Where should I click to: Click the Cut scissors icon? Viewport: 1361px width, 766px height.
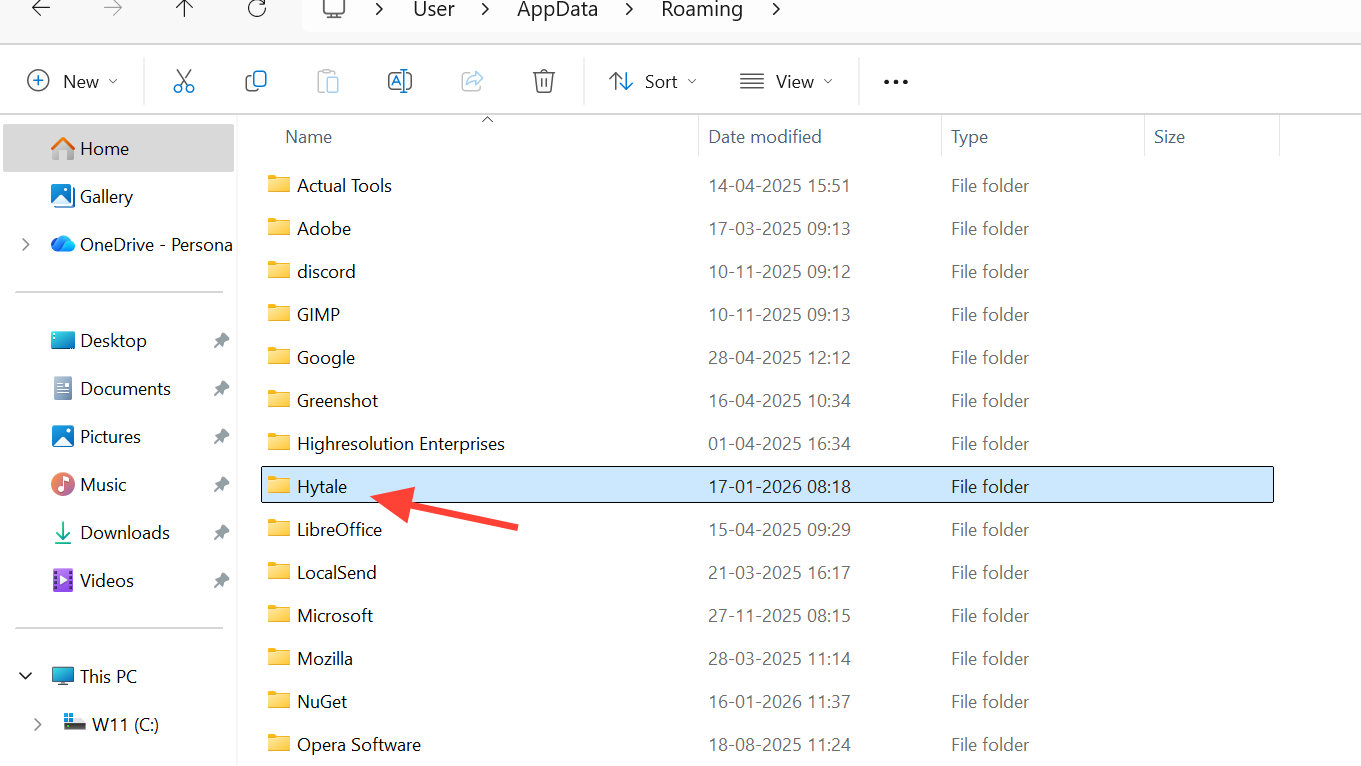[x=183, y=81]
